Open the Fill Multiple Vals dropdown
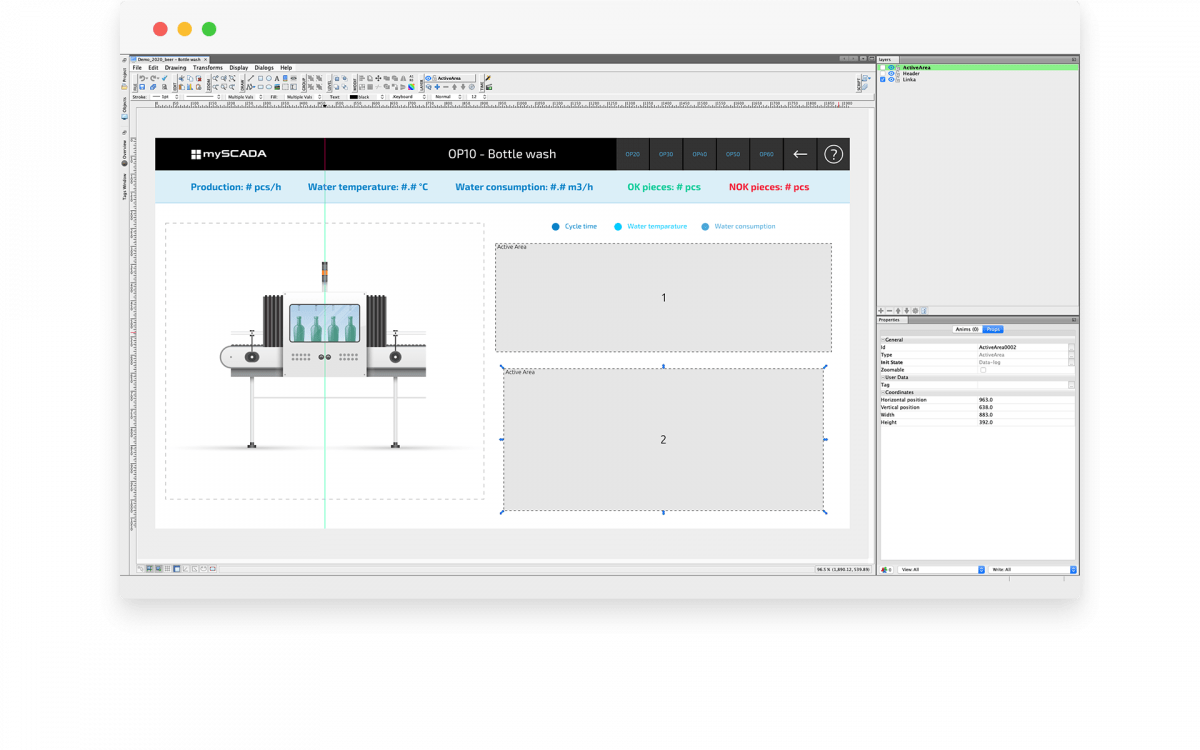 tap(301, 97)
